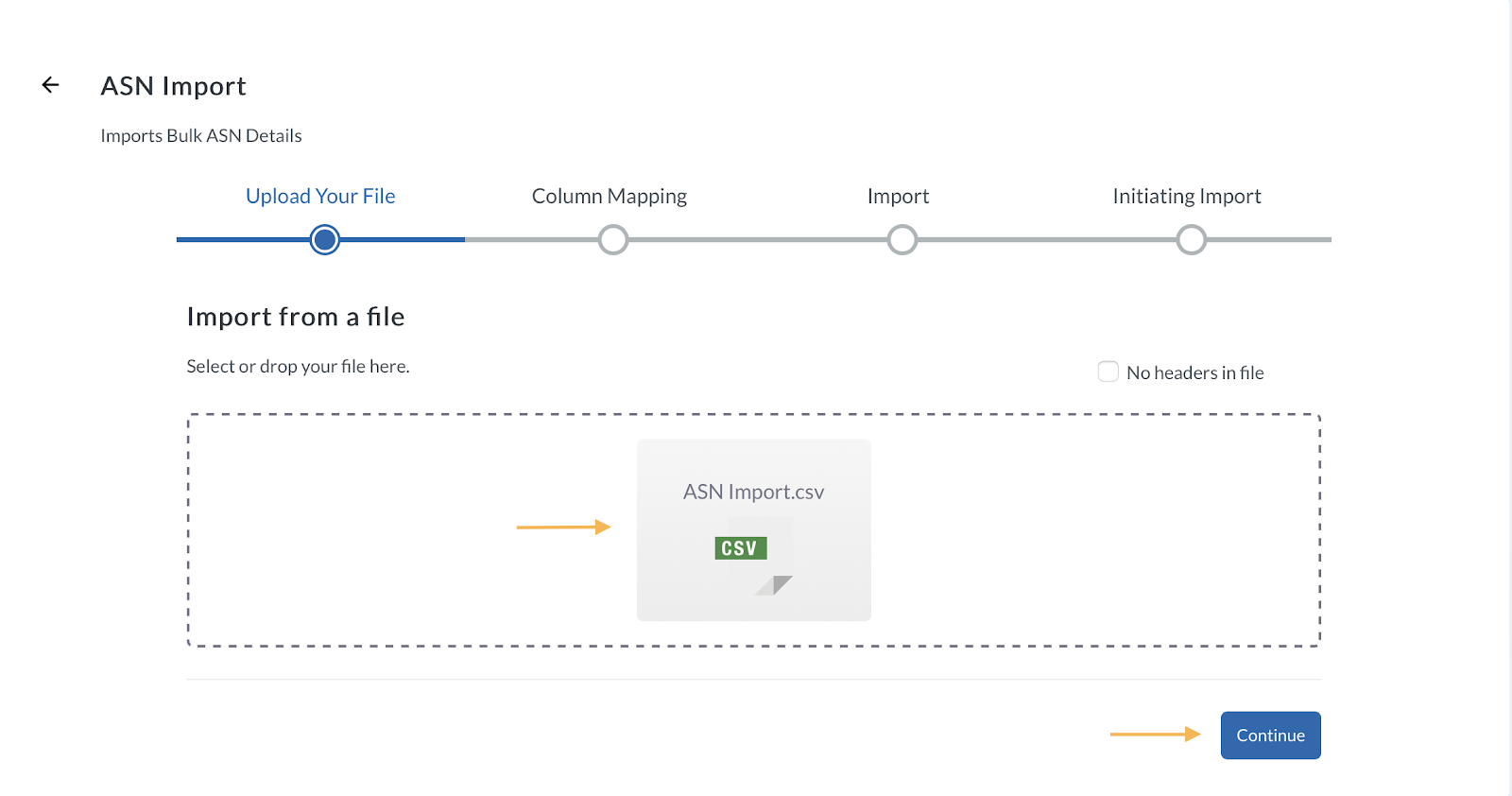Enable the No headers in file checkbox
The image size is (1512, 796).
pyautogui.click(x=1108, y=371)
